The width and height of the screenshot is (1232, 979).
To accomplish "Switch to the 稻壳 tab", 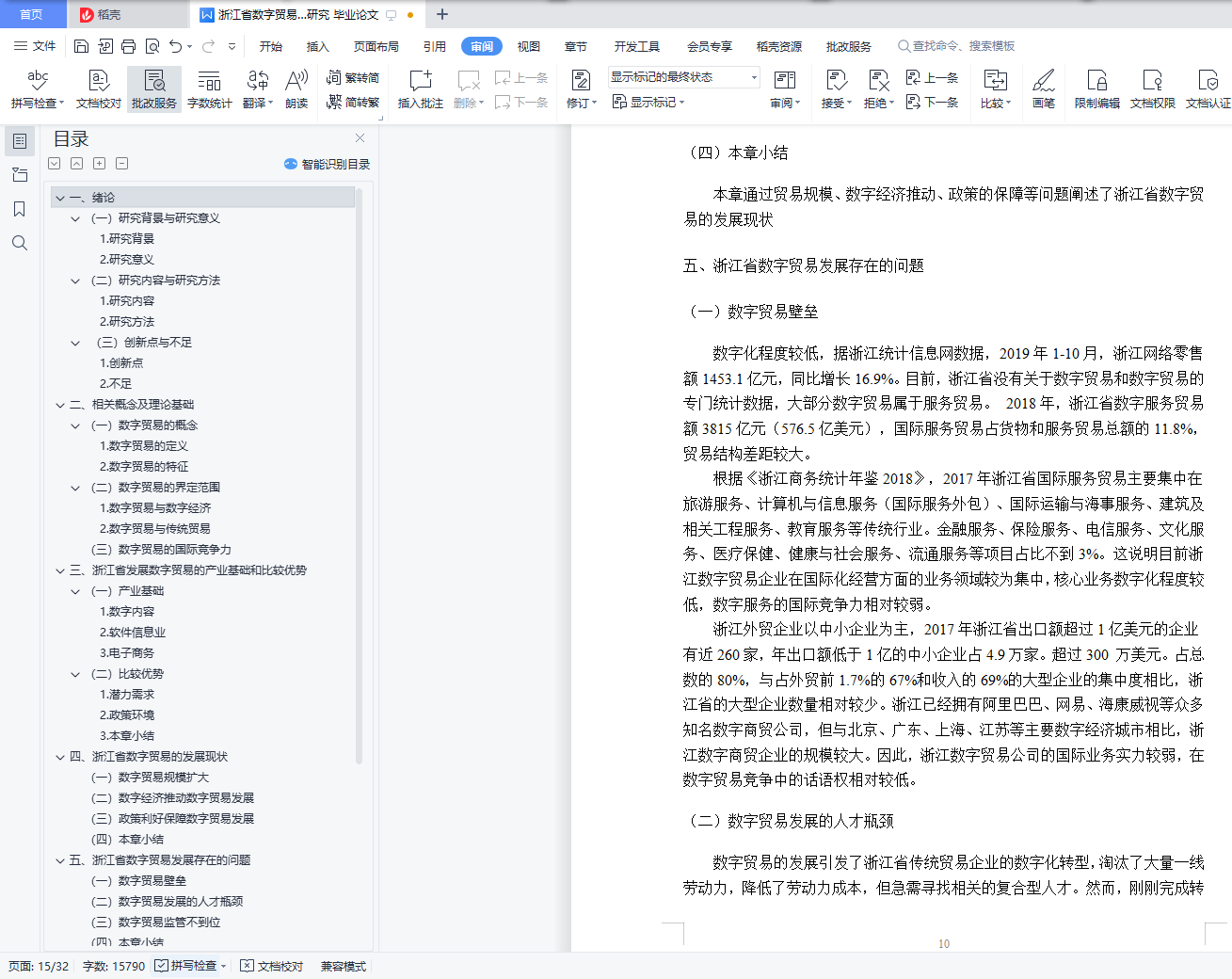I will [x=127, y=14].
